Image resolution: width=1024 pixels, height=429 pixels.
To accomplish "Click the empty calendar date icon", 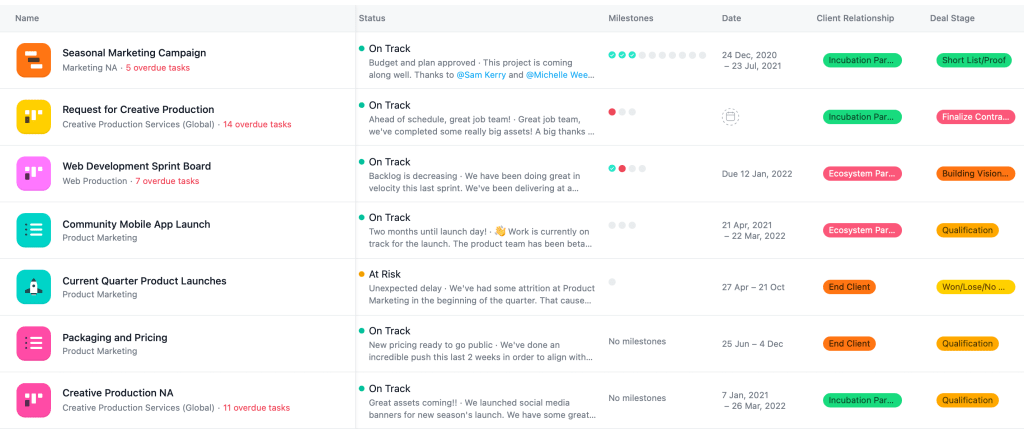I will [730, 117].
